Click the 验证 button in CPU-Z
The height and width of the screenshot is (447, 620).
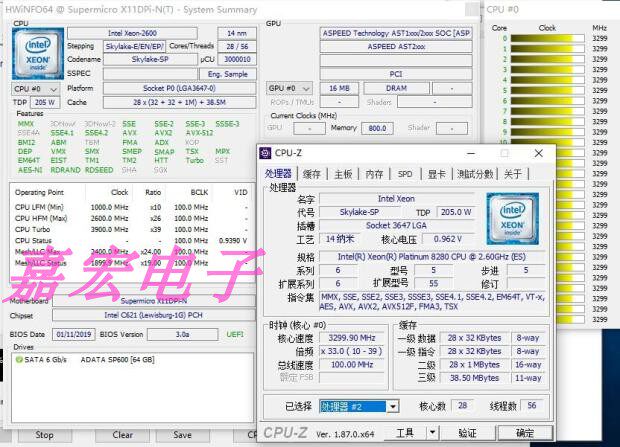click(x=467, y=433)
